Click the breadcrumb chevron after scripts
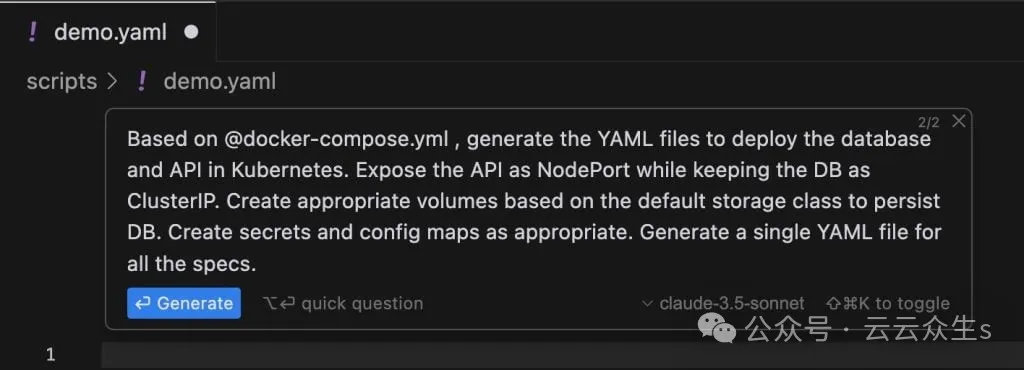The width and height of the screenshot is (1024, 370). click(x=112, y=82)
